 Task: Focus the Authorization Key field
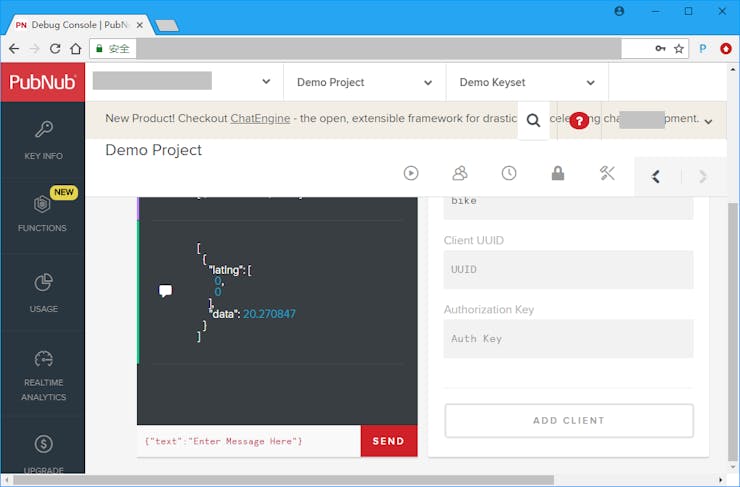[568, 338]
